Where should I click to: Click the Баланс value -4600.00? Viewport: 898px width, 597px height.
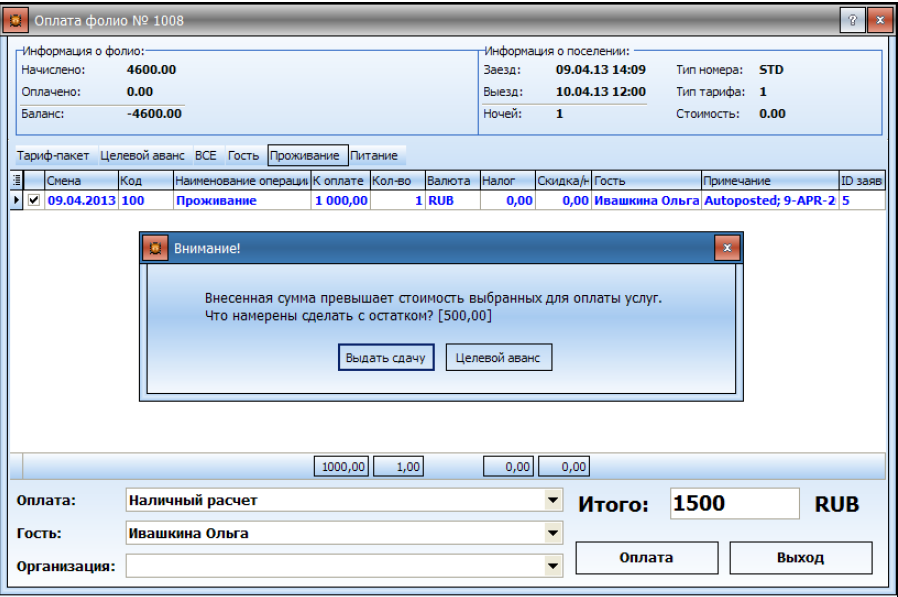click(154, 113)
